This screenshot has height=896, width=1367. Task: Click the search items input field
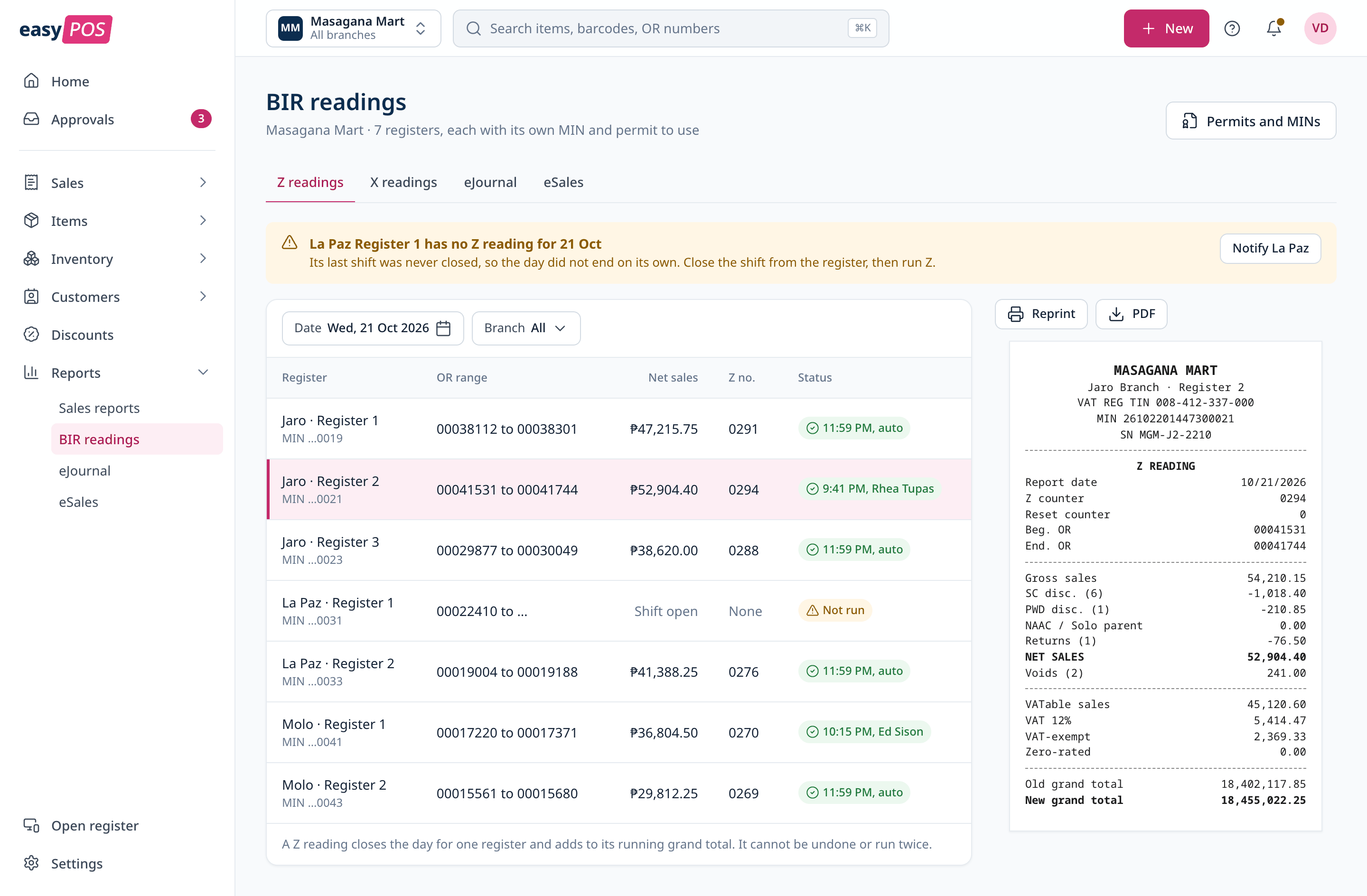[x=670, y=28]
